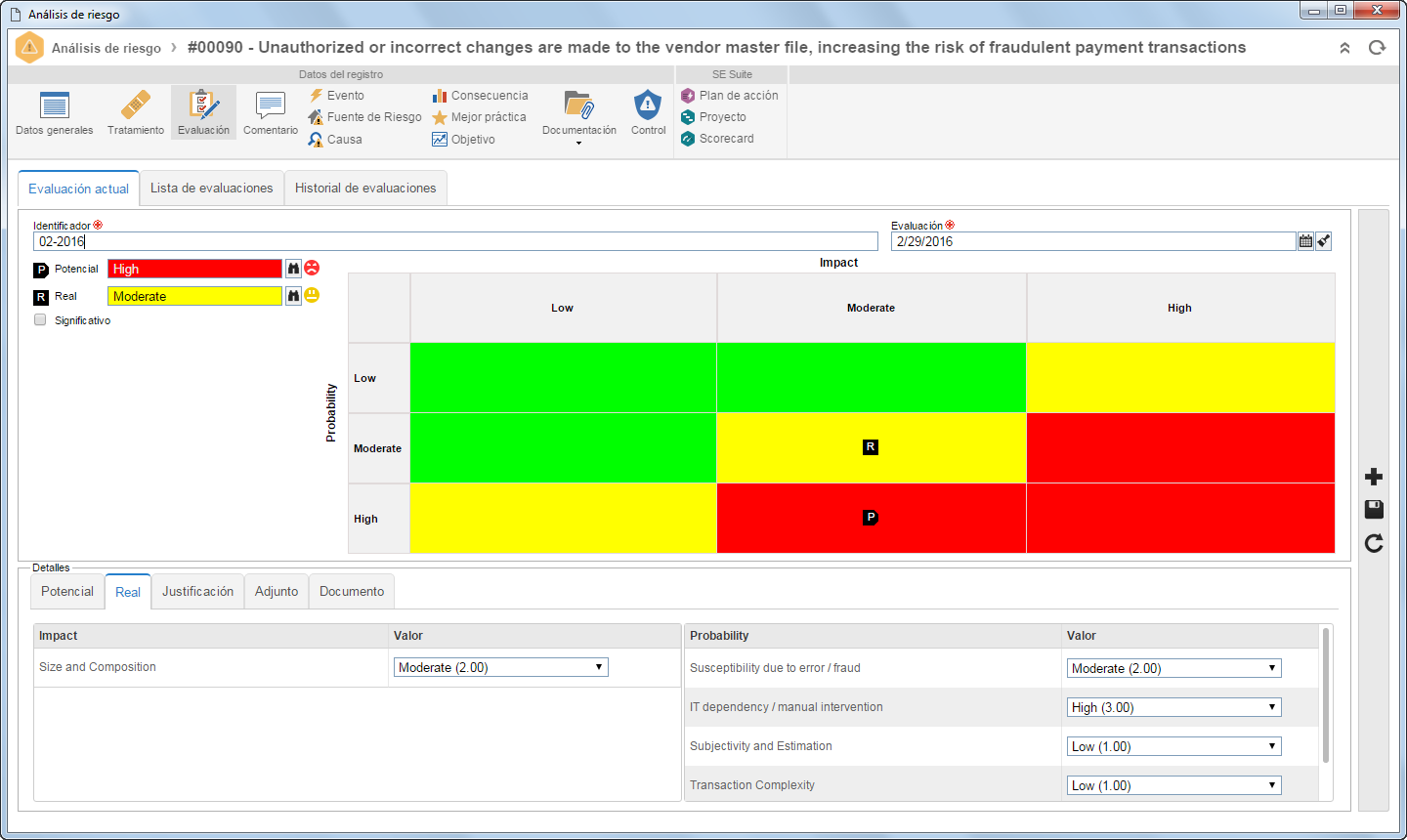Image resolution: width=1407 pixels, height=840 pixels.
Task: Open the Datos generales section
Action: tap(55, 112)
